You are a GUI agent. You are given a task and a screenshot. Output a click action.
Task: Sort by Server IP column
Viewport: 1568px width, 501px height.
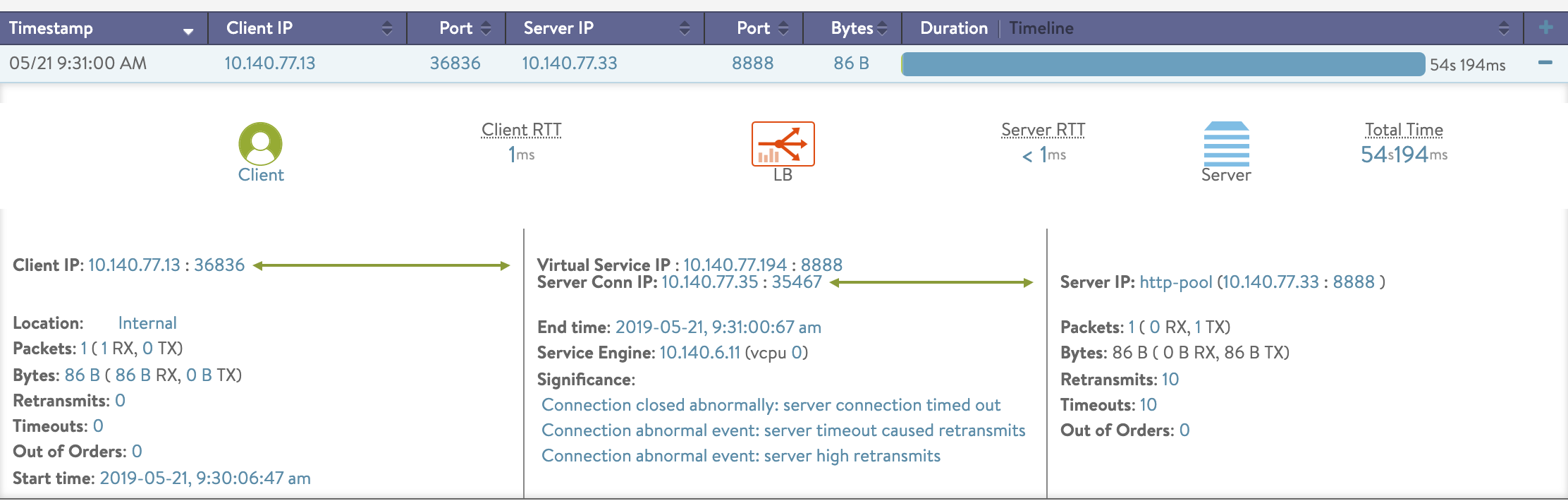point(685,28)
